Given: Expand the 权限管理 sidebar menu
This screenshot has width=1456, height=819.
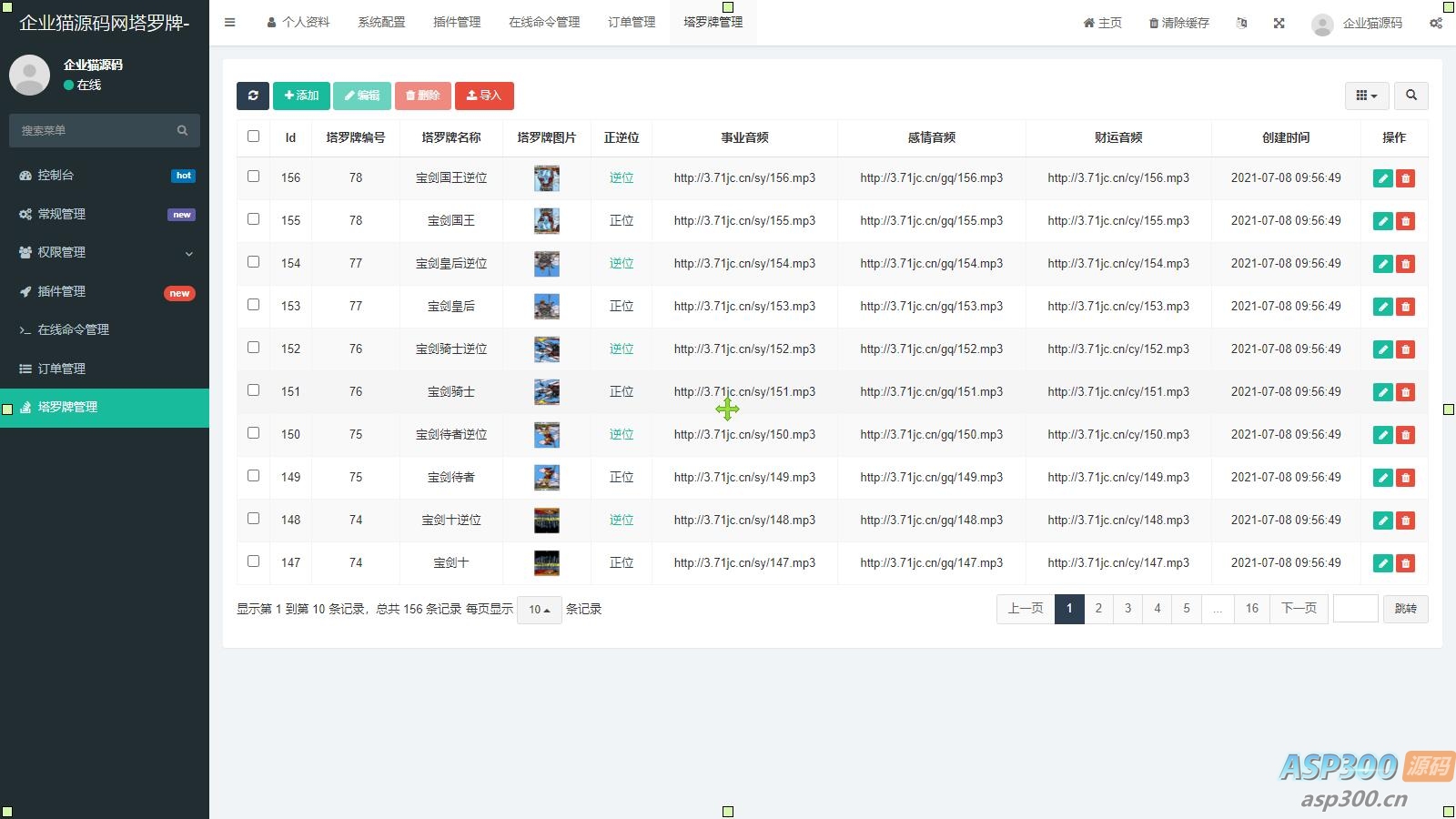Looking at the screenshot, I should (105, 252).
